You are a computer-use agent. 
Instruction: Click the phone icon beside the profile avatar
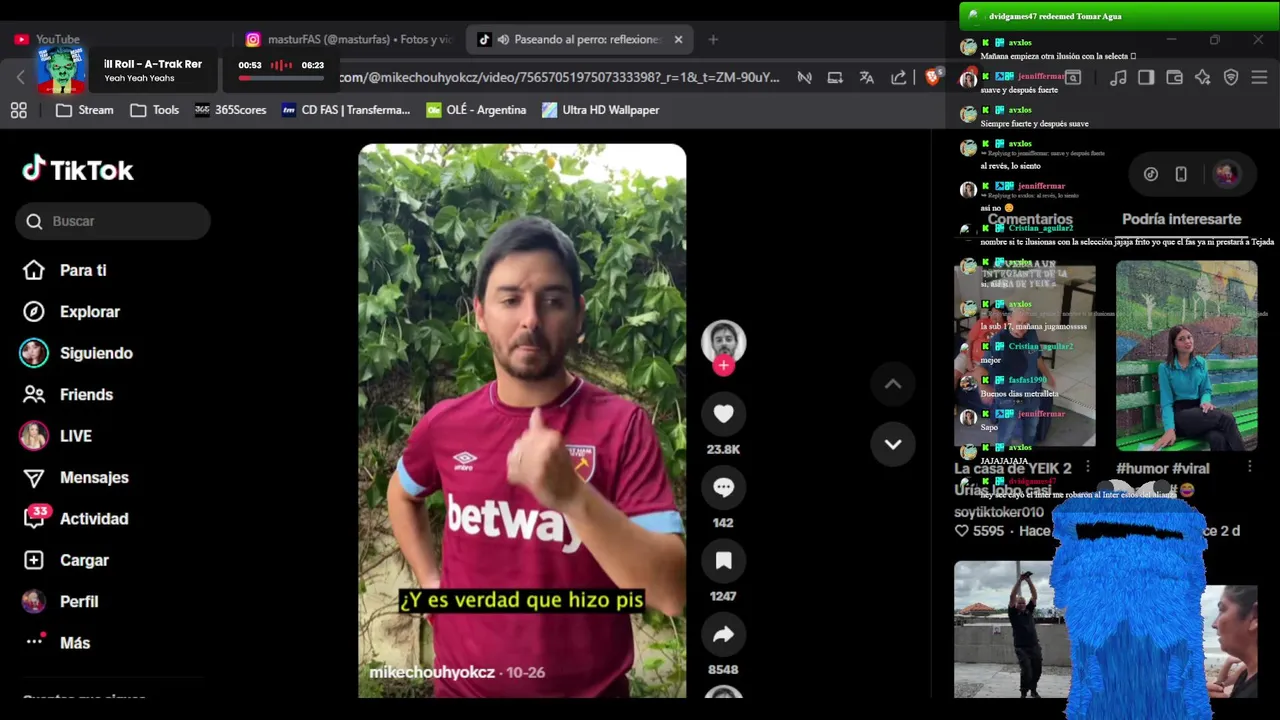1181,174
